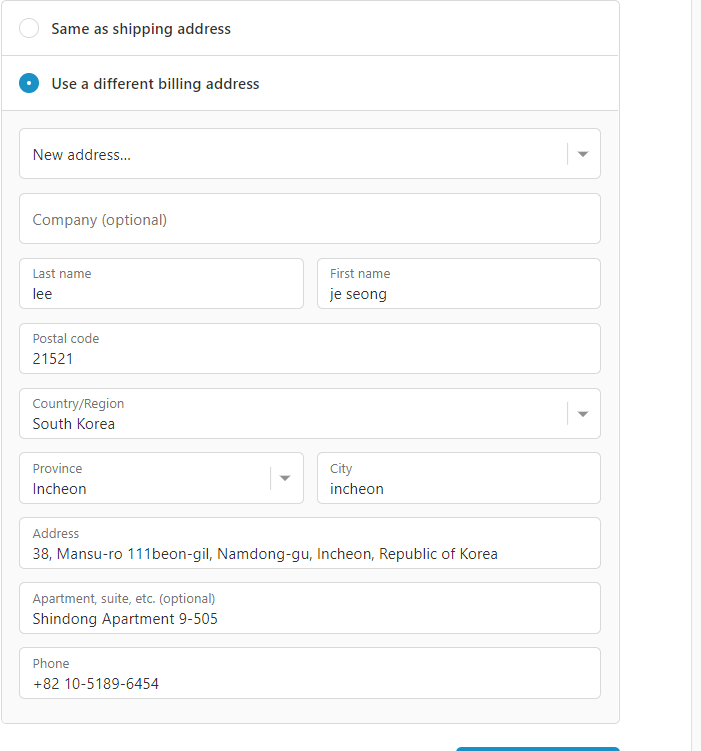Click the Address field with Mansu-ro
Viewport: 701px width, 751px height.
310,543
